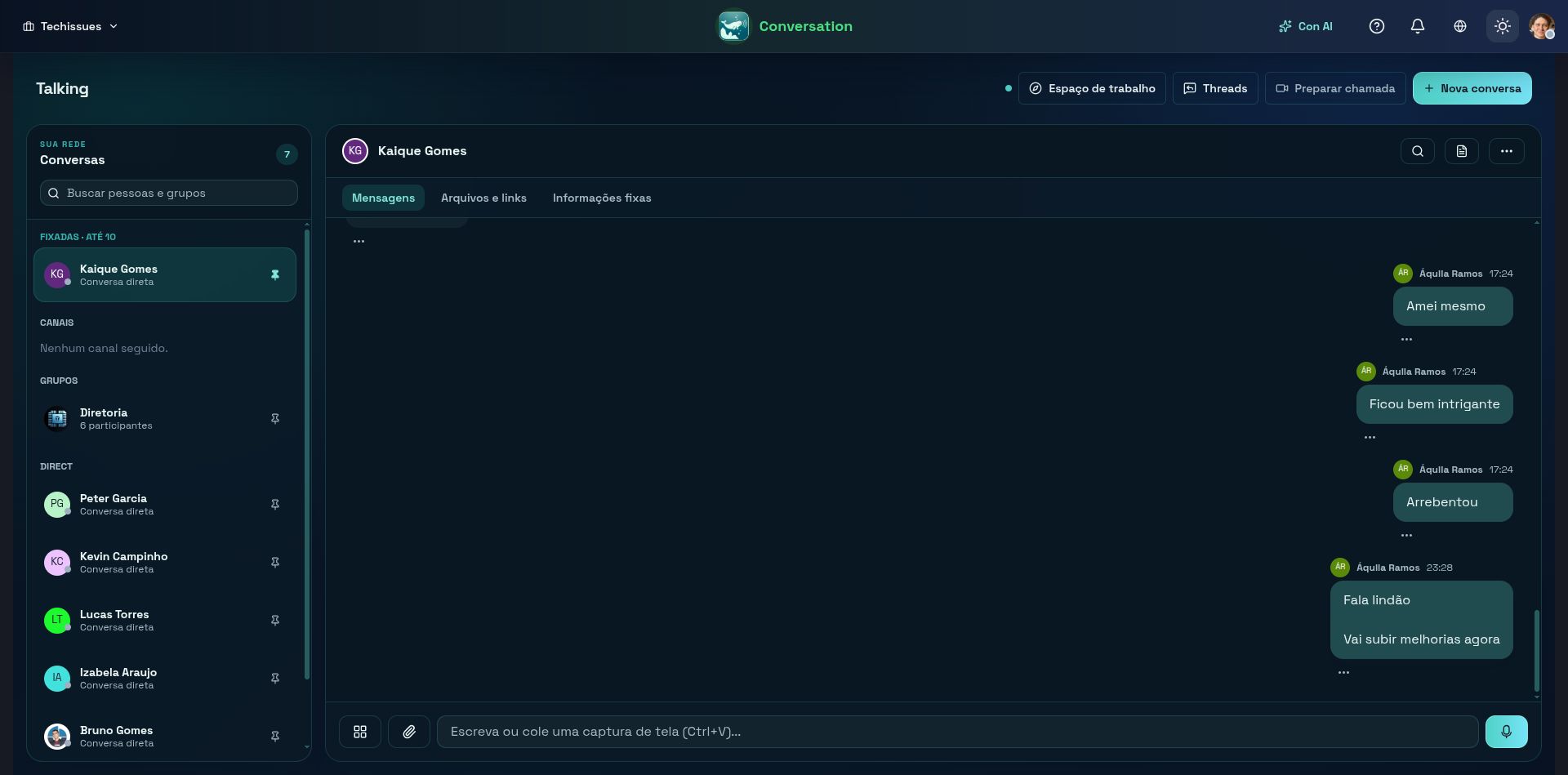Open Con AI assistant
This screenshot has height=775, width=1568.
[1305, 26]
